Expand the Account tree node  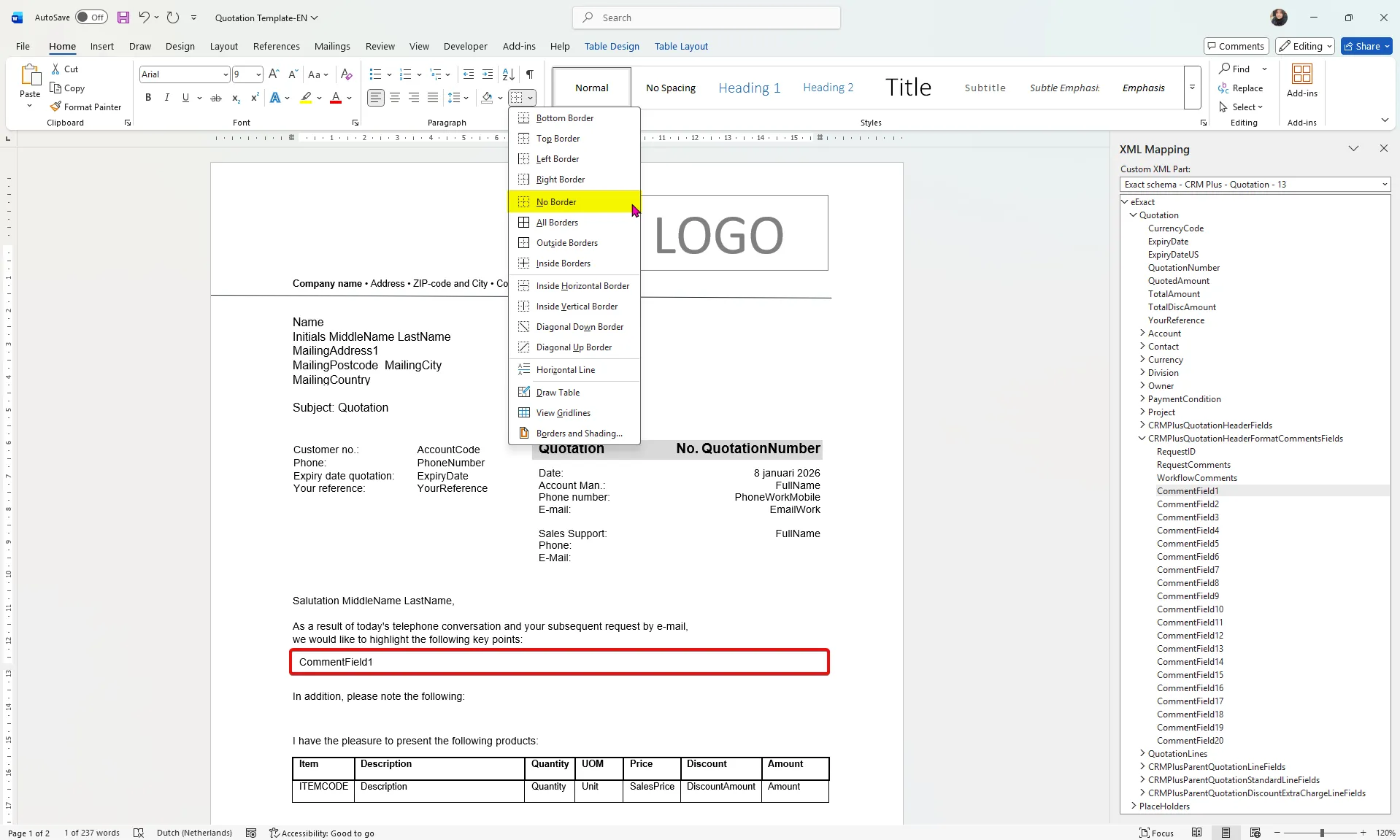[1142, 334]
